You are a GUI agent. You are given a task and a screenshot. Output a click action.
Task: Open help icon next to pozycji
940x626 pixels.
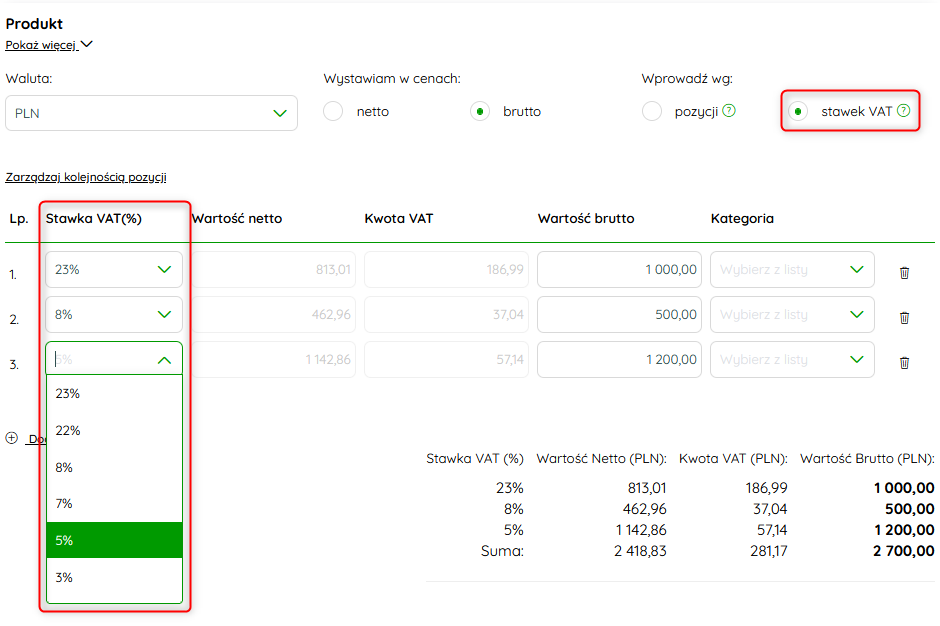(x=729, y=111)
